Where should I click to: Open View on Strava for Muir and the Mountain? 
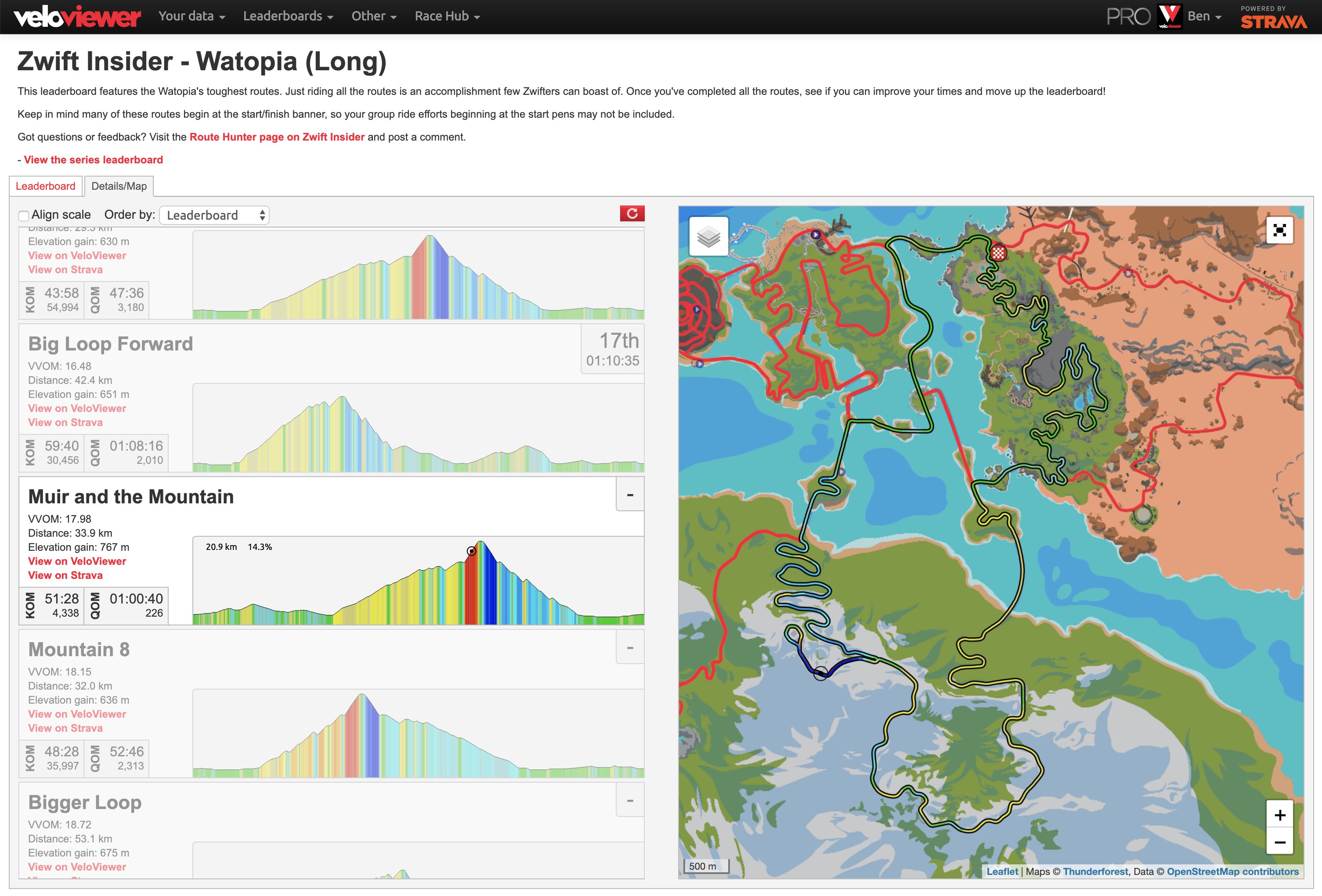coord(65,576)
